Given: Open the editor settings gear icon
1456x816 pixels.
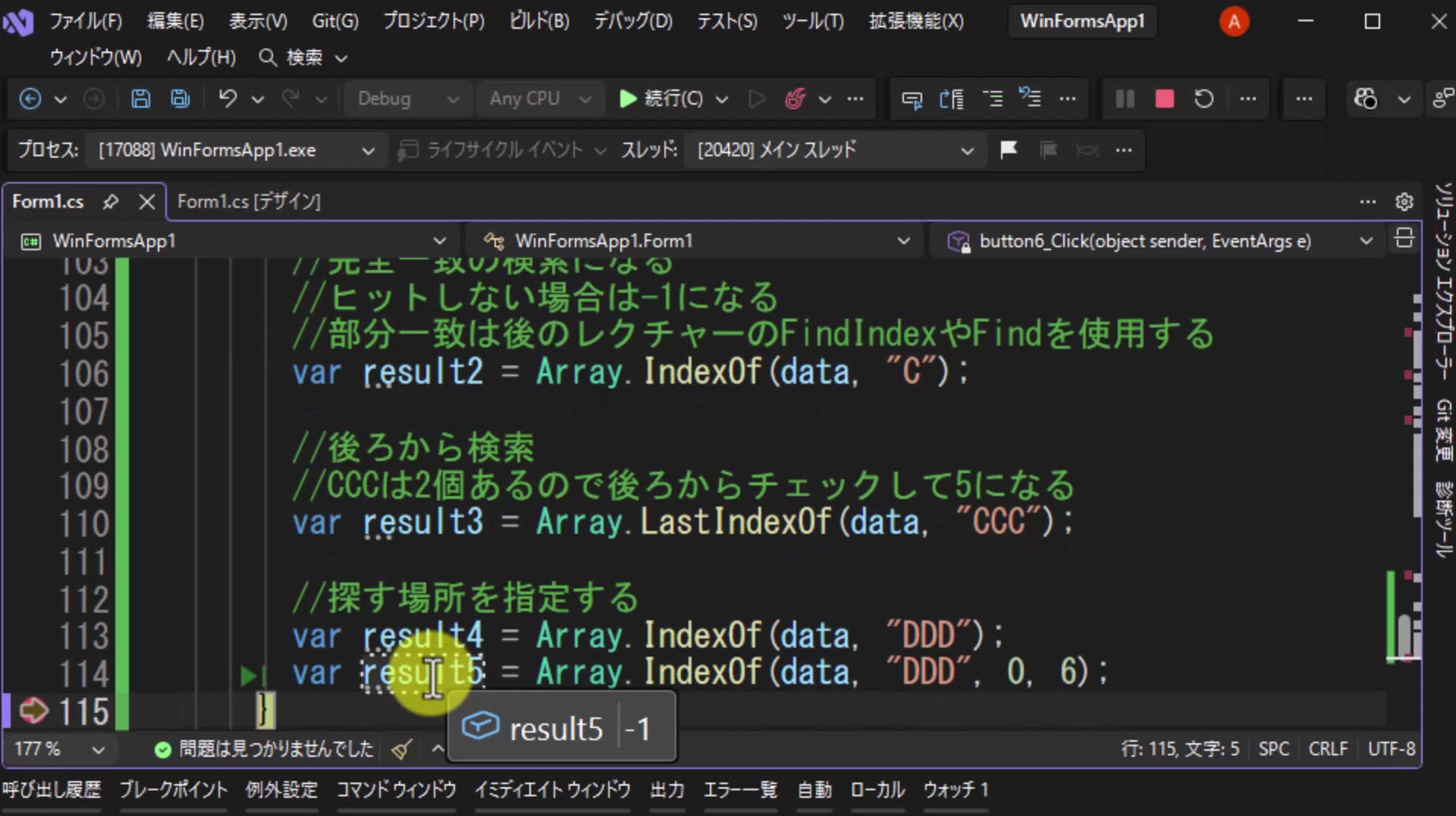Looking at the screenshot, I should 1404,202.
